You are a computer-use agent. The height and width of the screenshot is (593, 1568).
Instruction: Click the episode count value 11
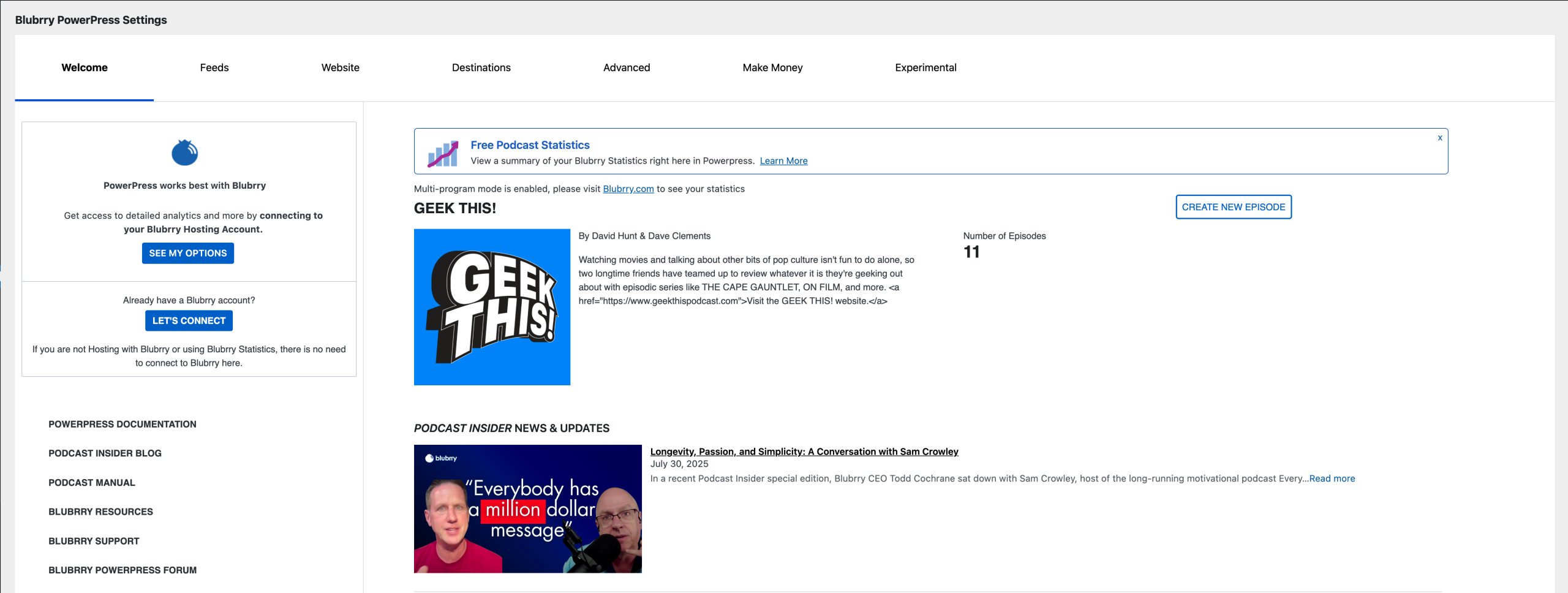pyautogui.click(x=971, y=252)
